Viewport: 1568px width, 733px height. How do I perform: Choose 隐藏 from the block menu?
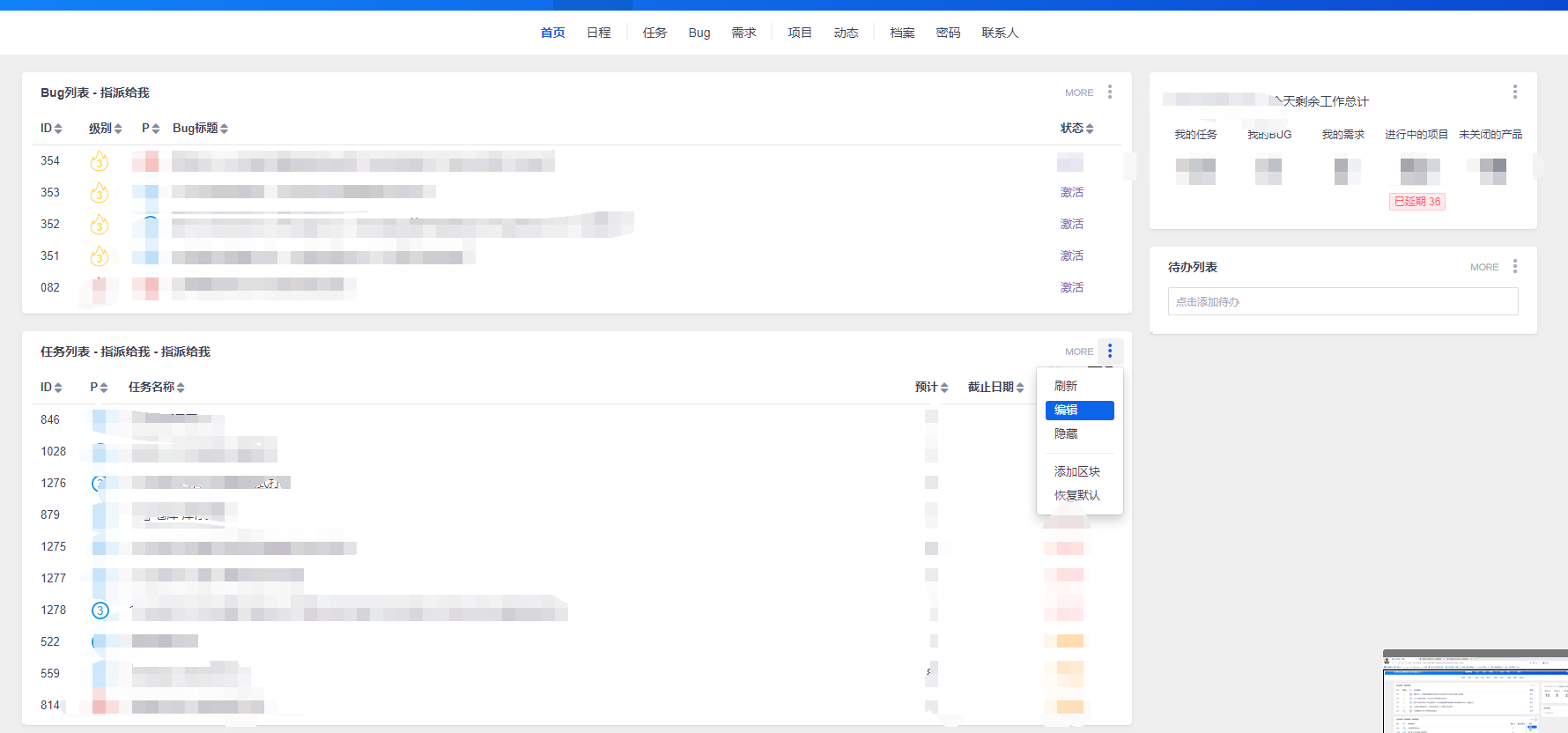1080,433
